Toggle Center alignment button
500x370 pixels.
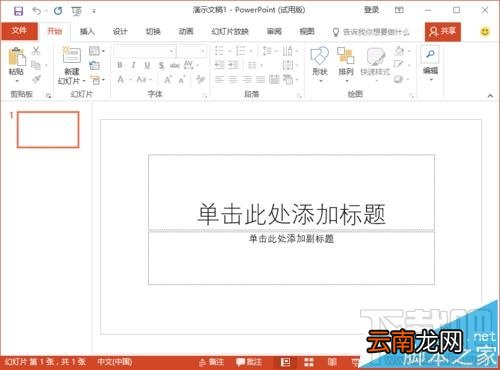click(233, 80)
